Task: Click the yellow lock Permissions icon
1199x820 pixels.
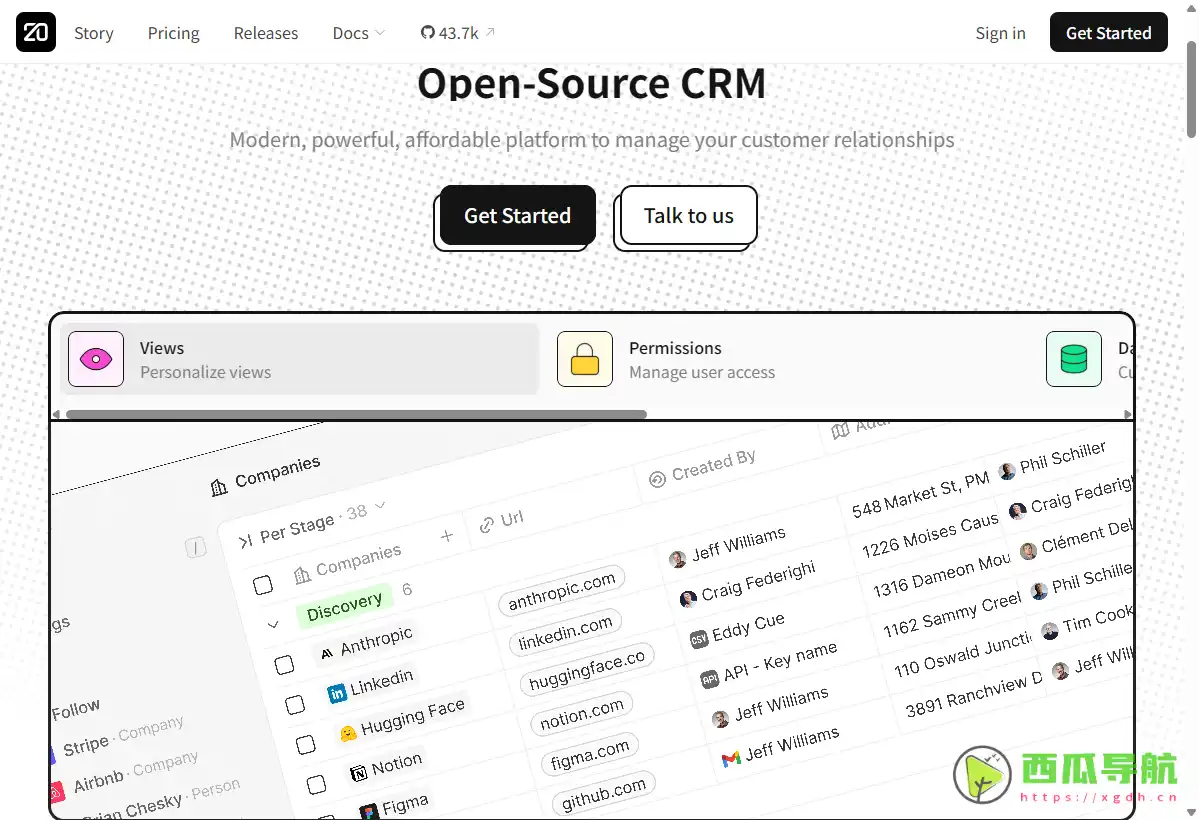Action: click(585, 359)
